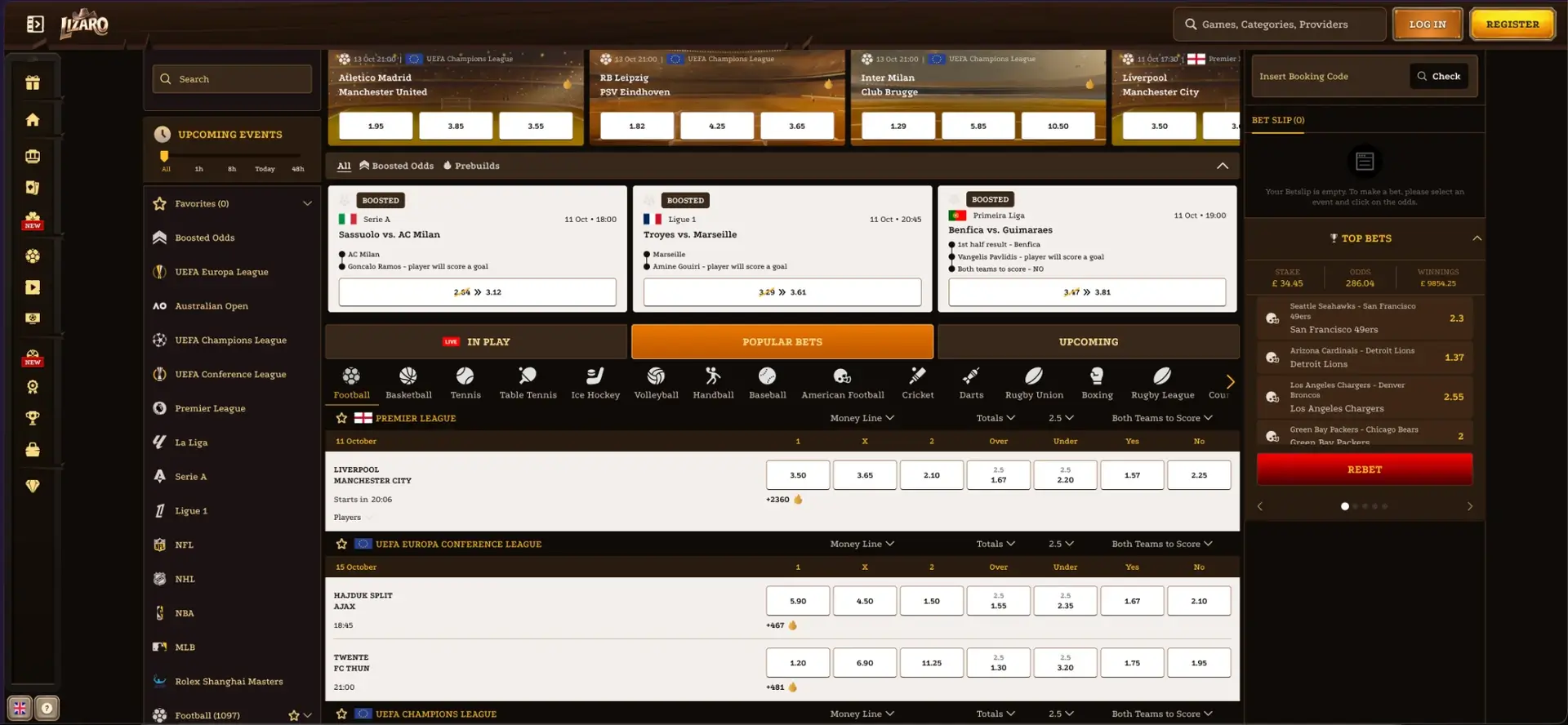Favorite the UEFA Europa Conference League with the star
Image resolution: width=1568 pixels, height=725 pixels.
pyautogui.click(x=341, y=544)
